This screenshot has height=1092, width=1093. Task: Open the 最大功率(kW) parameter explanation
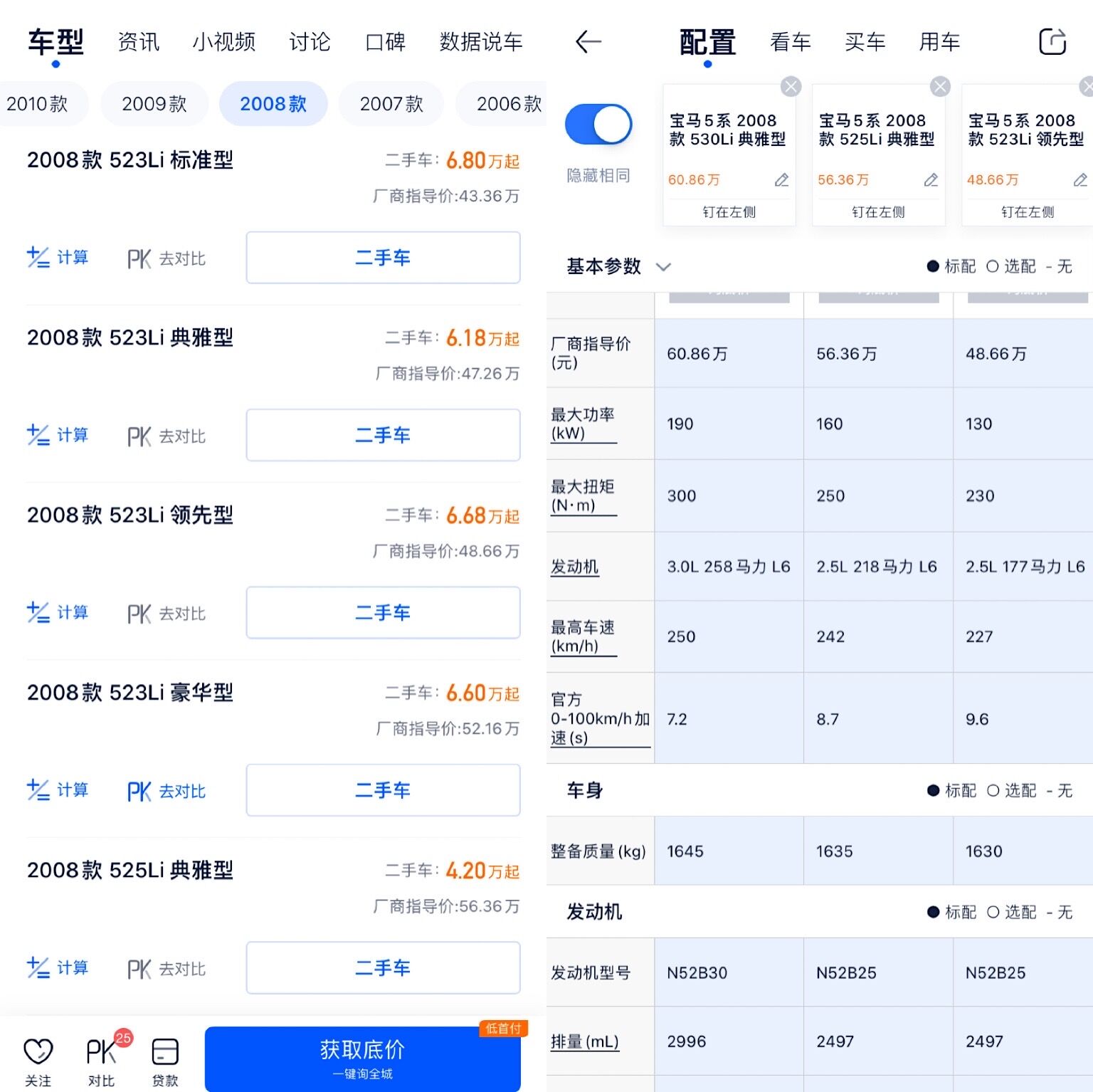(583, 424)
